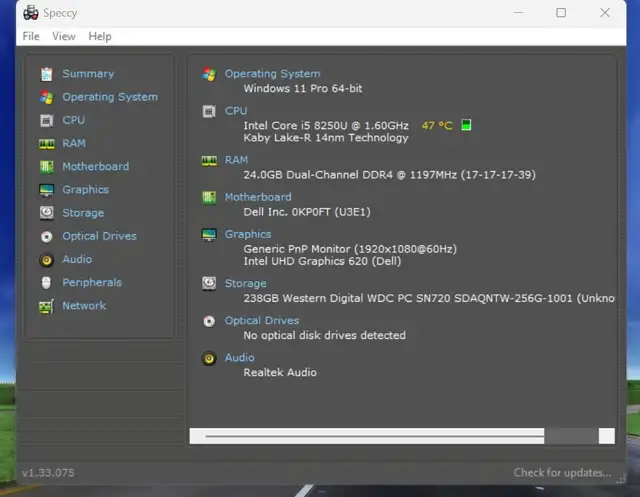Select Operating System in the sidebar
Image resolution: width=640 pixels, height=497 pixels.
(110, 97)
